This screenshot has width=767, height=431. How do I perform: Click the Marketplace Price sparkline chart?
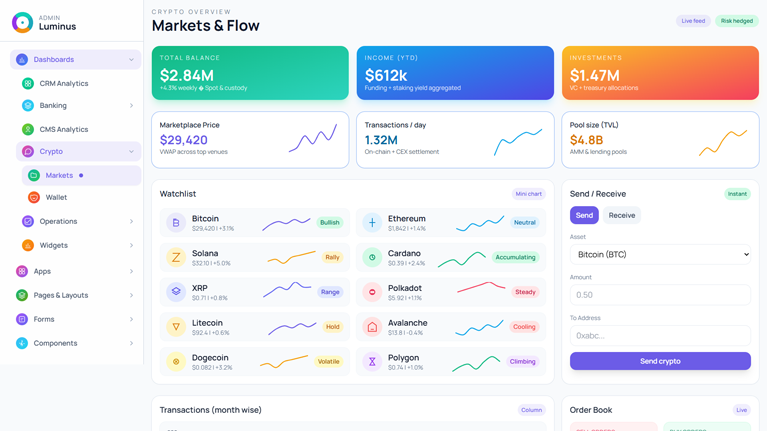point(313,139)
